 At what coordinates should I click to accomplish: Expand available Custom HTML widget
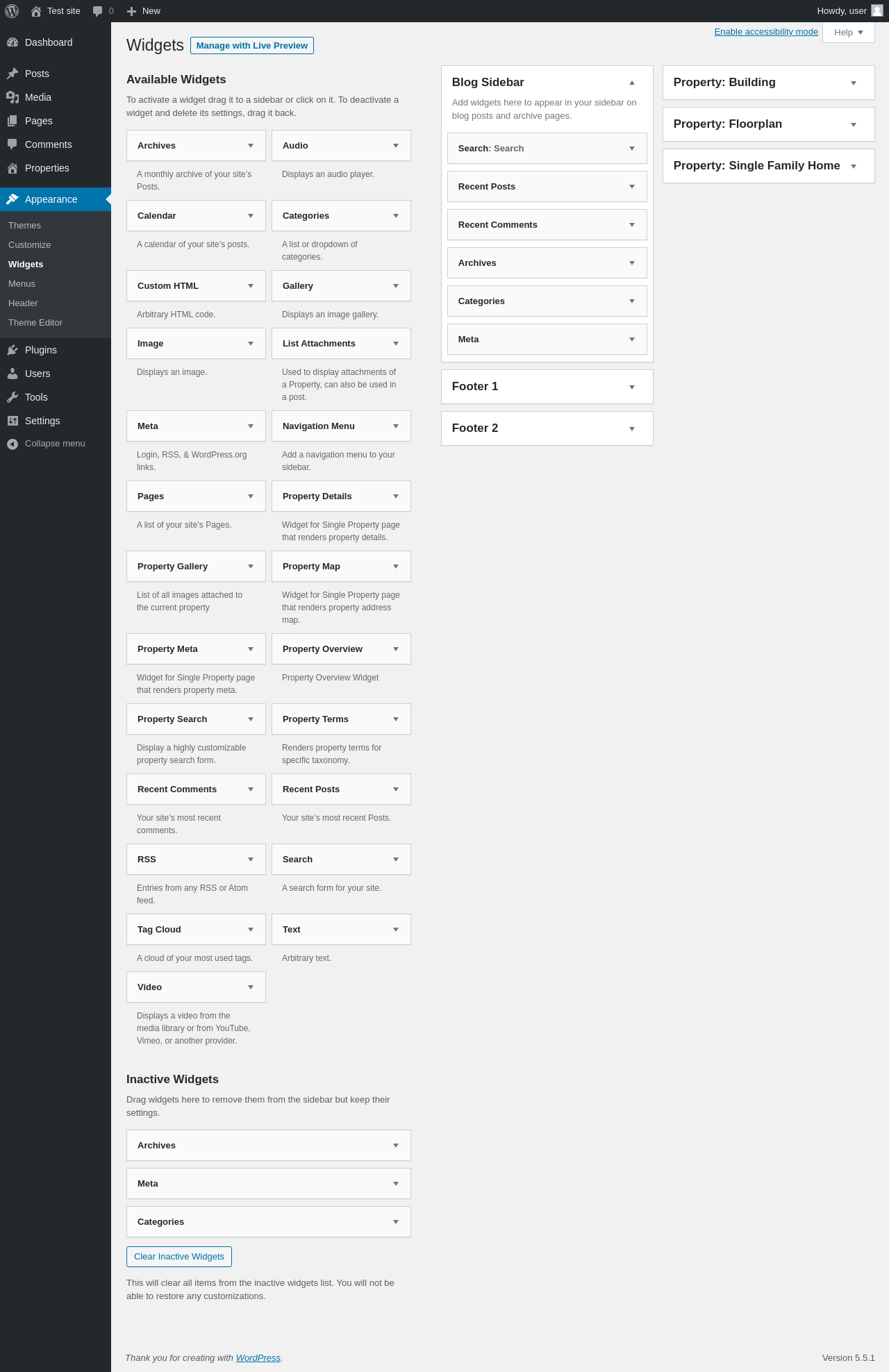(251, 286)
